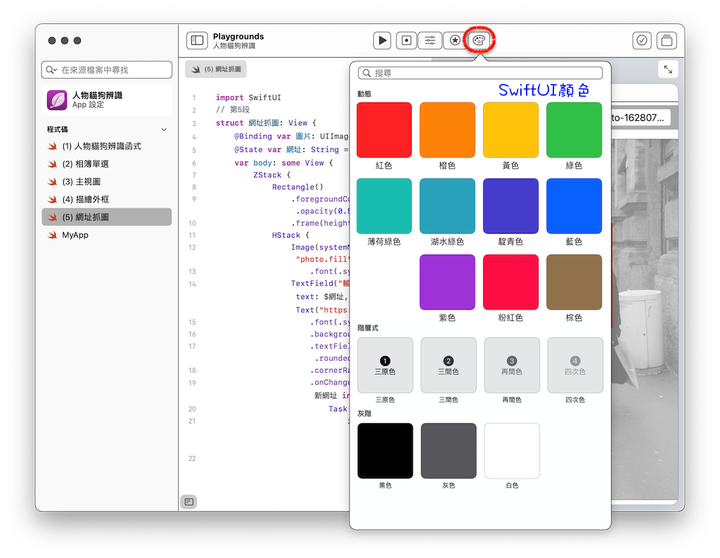This screenshot has width=720, height=558.
Task: Choose the 三間色 secondary hierarchical tile
Action: coord(449,365)
